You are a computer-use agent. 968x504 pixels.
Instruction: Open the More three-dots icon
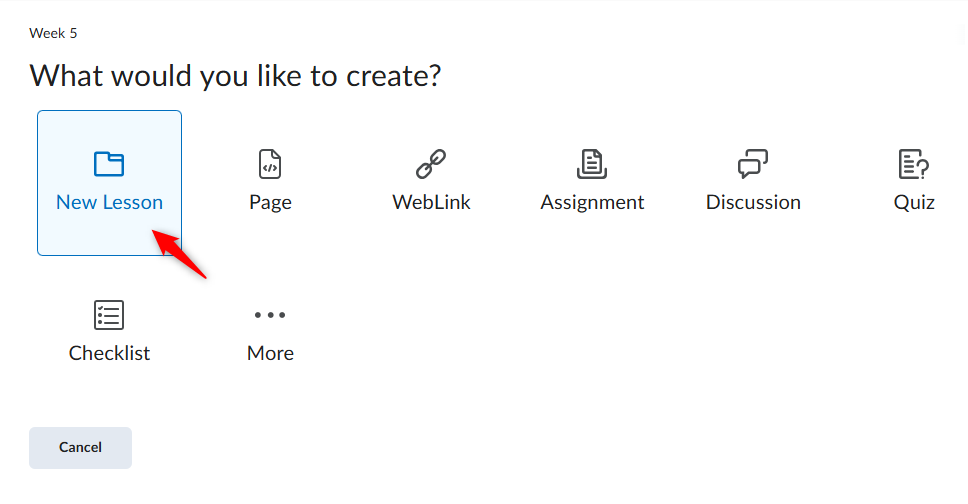coord(270,315)
